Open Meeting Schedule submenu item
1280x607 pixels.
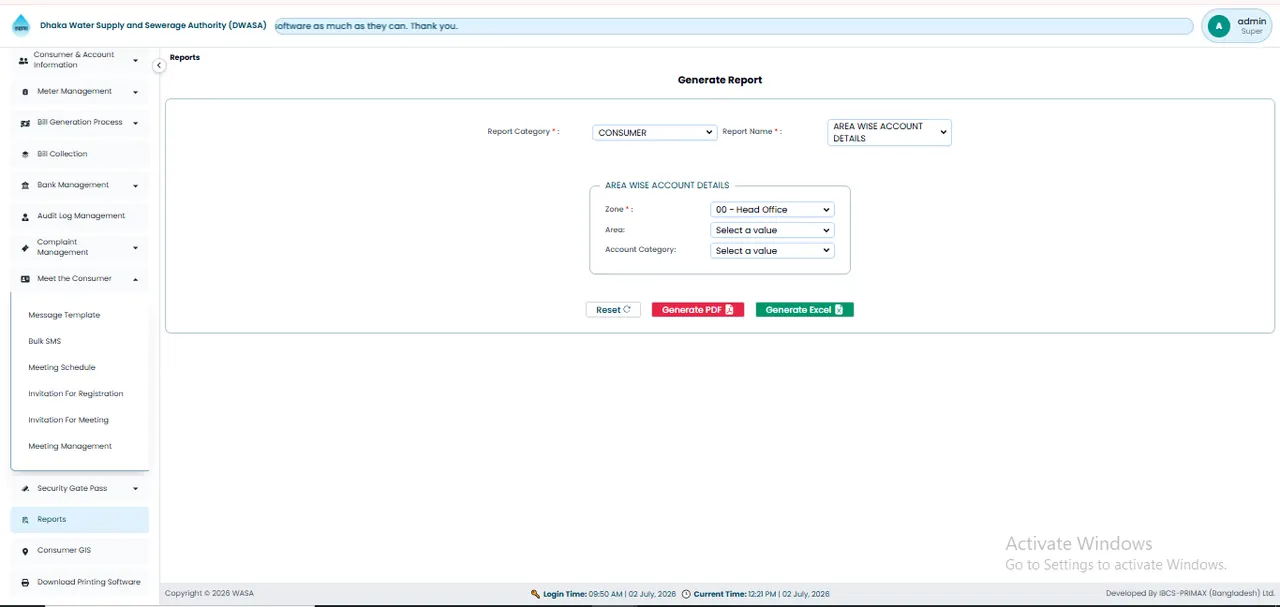[62, 367]
